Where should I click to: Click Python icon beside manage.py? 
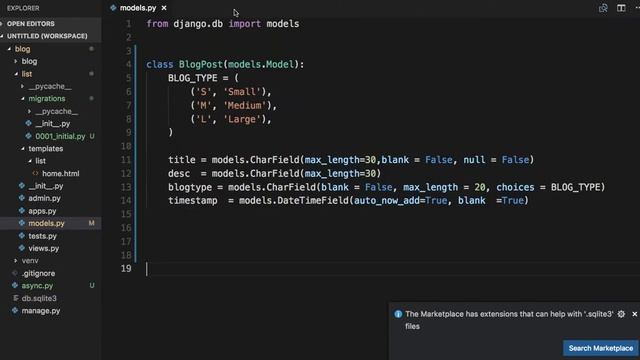pyautogui.click(x=15, y=311)
